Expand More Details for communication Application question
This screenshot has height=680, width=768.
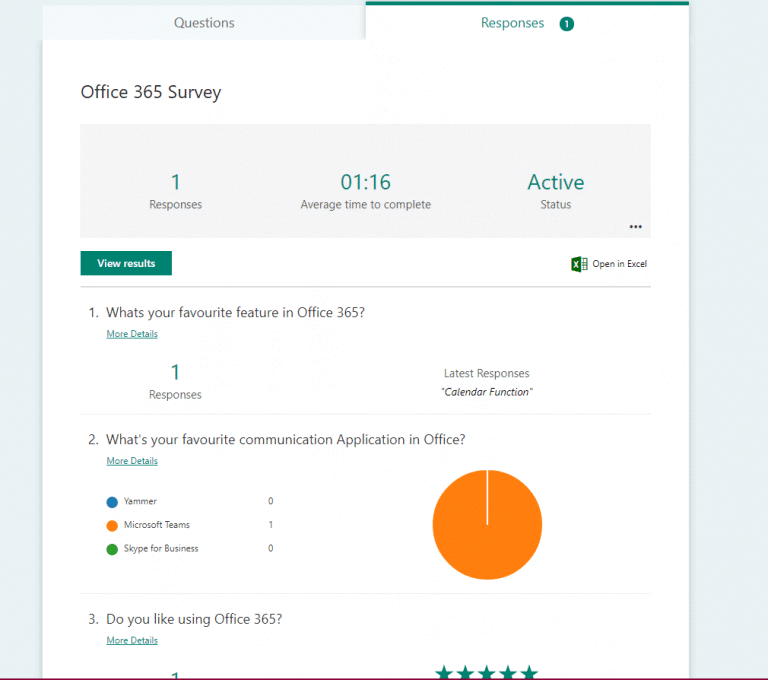pyautogui.click(x=132, y=461)
